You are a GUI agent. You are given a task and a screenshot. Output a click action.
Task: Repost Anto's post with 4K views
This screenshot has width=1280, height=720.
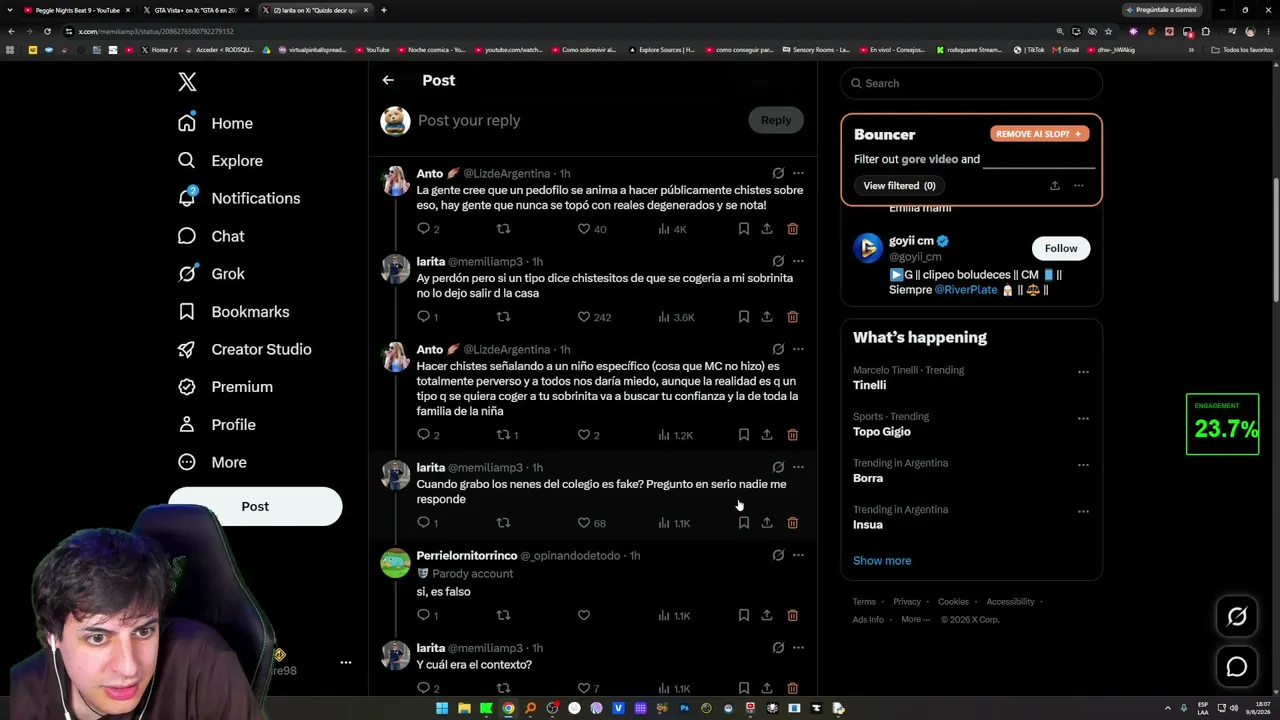[x=503, y=229]
